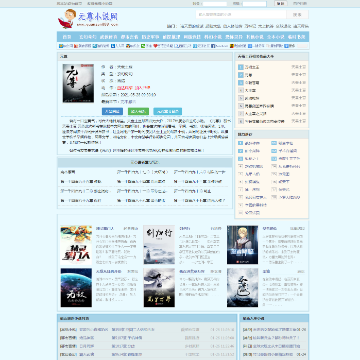Open the 全本小说 navigation tab
This screenshot has width=360, height=360.
point(276,37)
